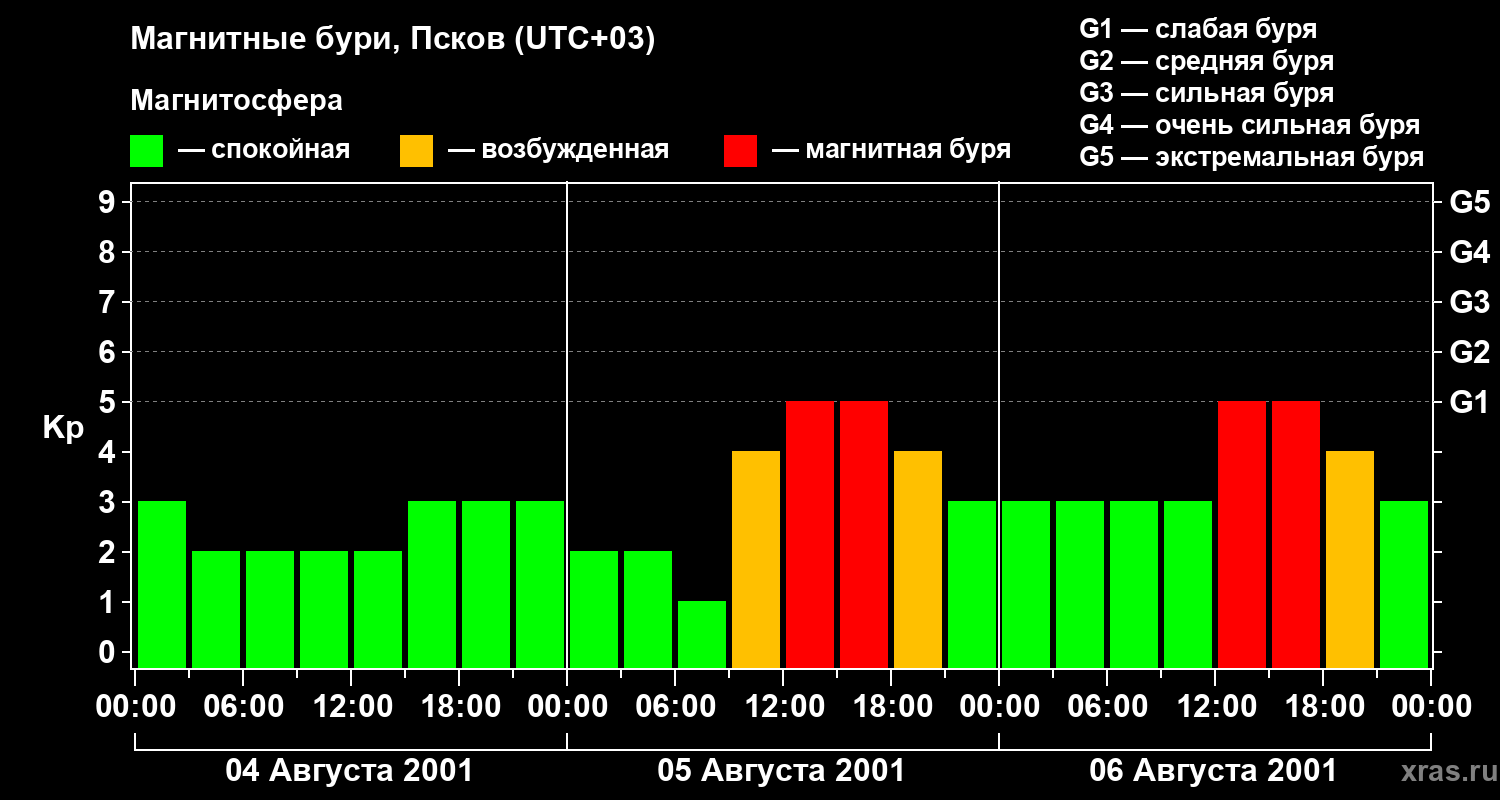Click the G5 label on the right axis
The width and height of the screenshot is (1500, 800).
pos(1469,202)
